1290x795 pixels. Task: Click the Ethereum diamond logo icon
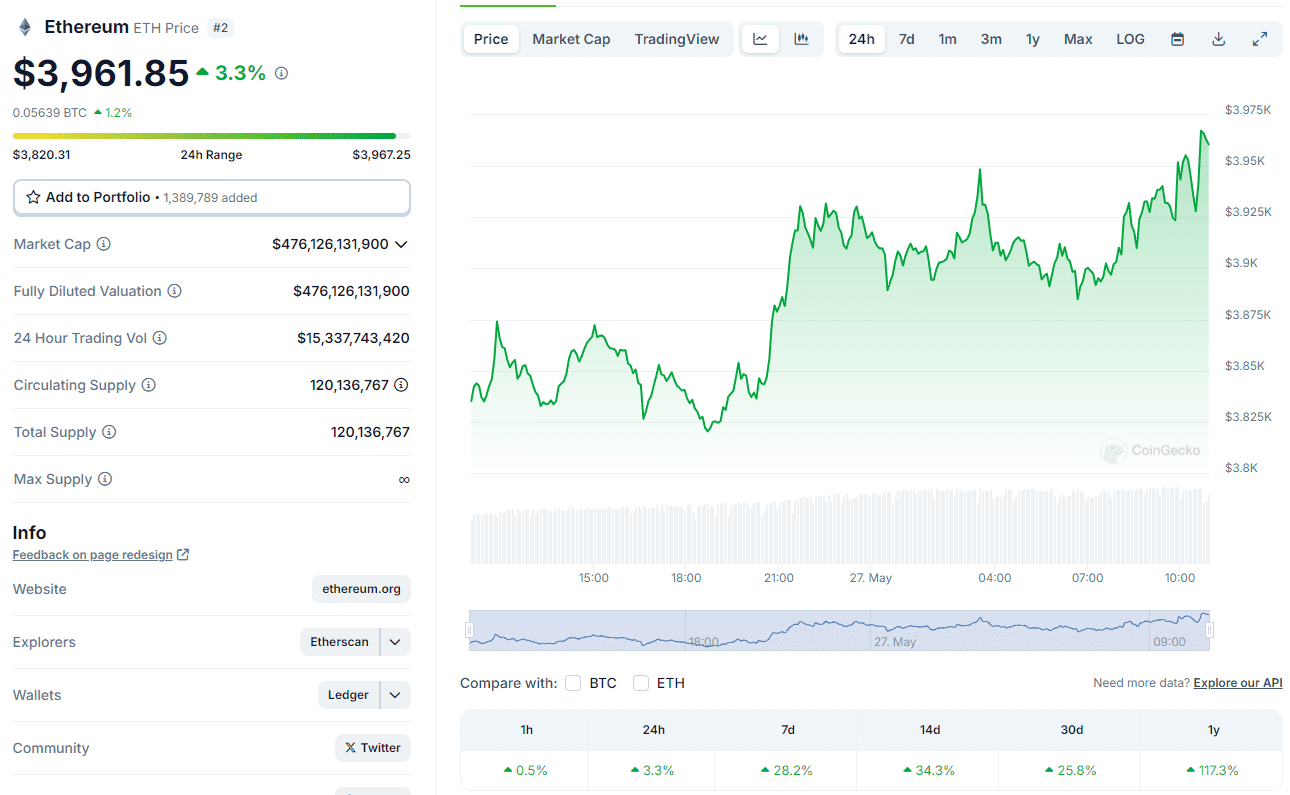25,27
